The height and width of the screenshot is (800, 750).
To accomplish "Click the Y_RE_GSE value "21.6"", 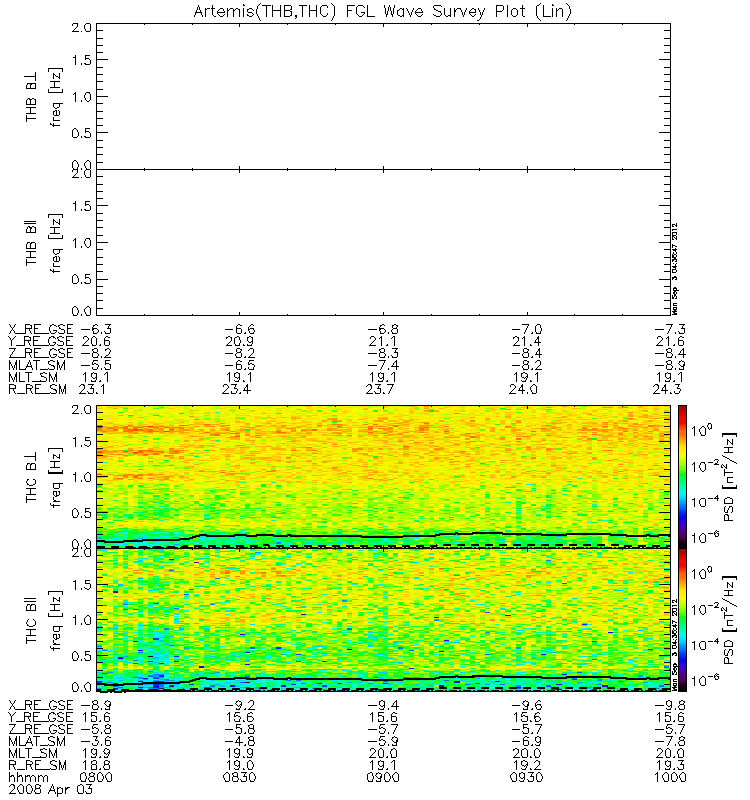I will [670, 341].
